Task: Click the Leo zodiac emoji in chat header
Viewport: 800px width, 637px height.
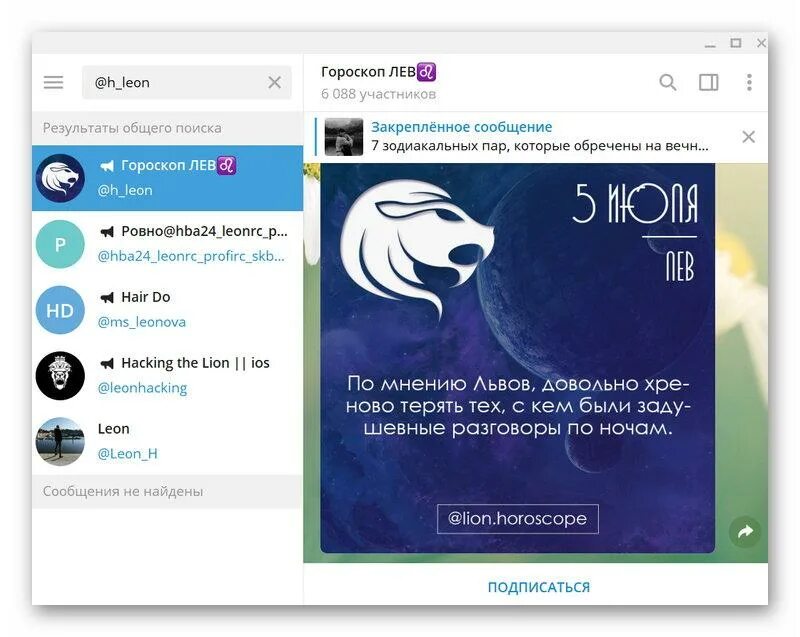Action: coord(427,72)
